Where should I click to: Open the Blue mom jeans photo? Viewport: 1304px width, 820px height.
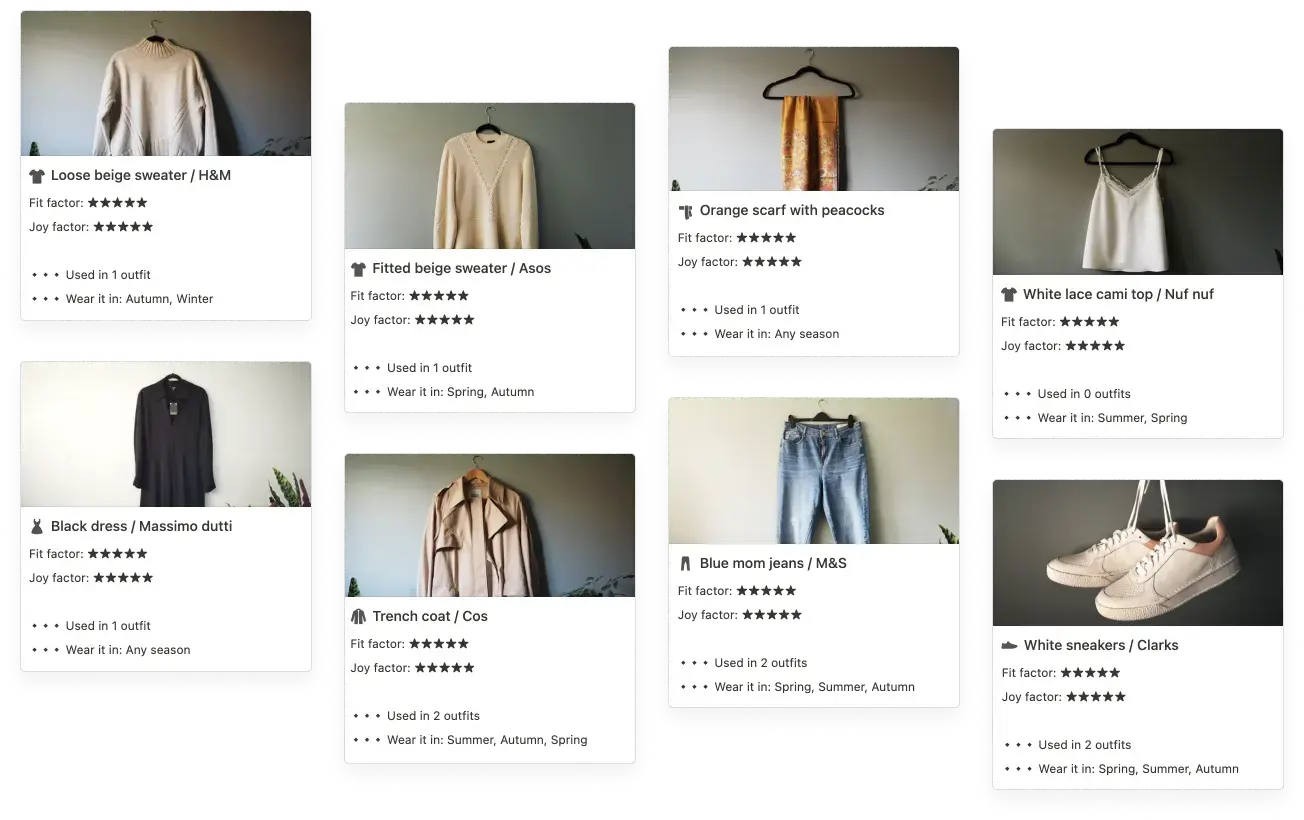tap(814, 471)
